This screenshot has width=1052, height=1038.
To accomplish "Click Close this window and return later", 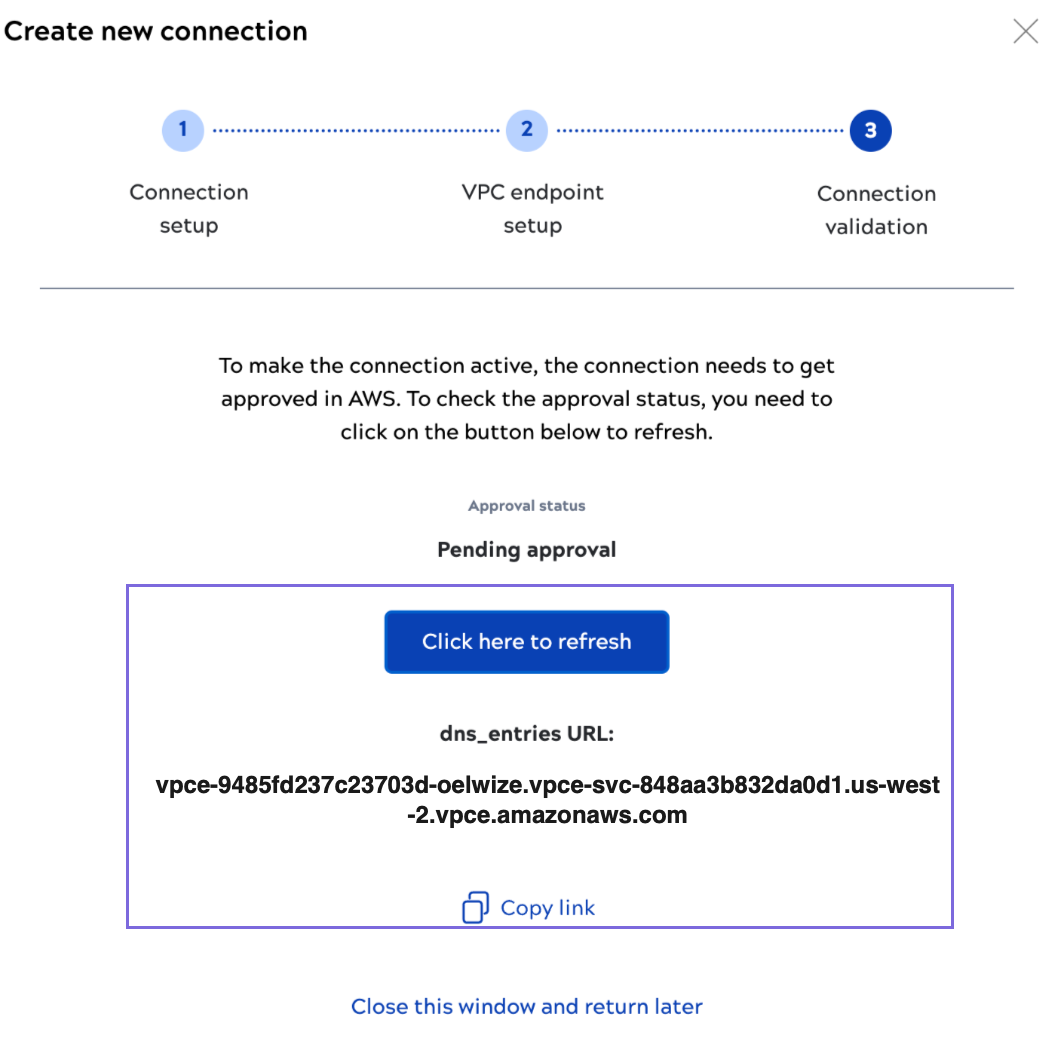I will coord(526,1006).
